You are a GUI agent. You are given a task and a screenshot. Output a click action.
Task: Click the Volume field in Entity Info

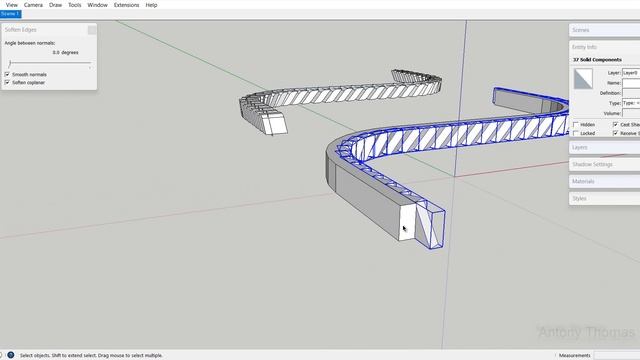coord(631,113)
